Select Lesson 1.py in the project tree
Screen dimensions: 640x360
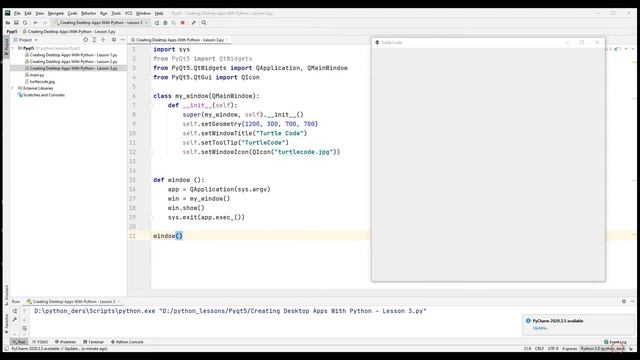pyautogui.click(x=71, y=55)
